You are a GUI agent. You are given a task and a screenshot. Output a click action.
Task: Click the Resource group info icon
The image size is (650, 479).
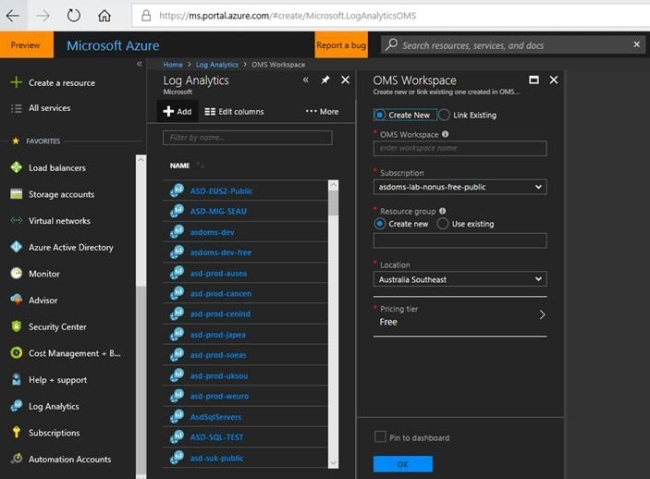pyautogui.click(x=442, y=211)
